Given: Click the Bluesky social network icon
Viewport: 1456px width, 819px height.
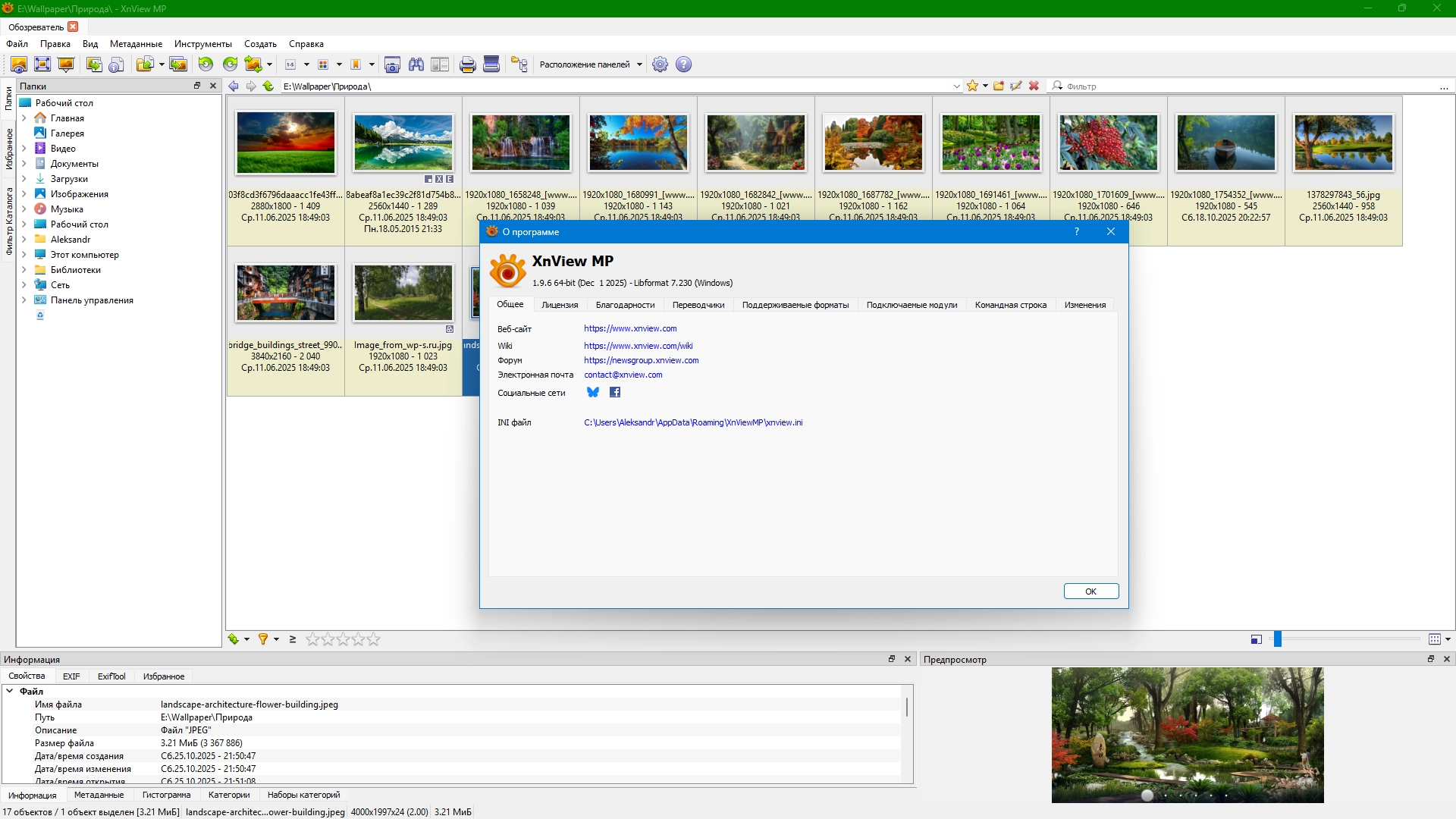Looking at the screenshot, I should pos(593,392).
